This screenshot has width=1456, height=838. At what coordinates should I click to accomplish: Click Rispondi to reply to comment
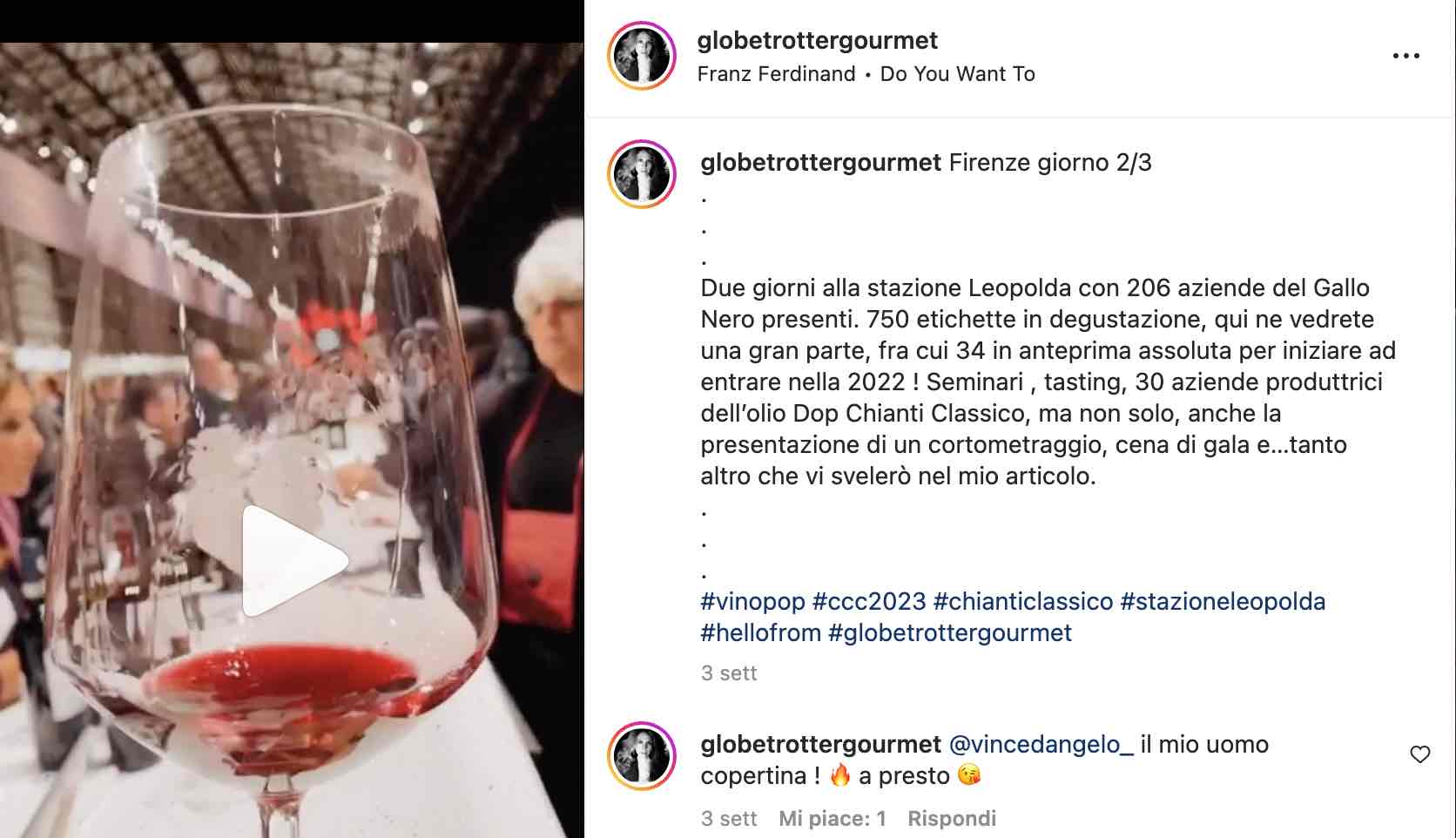[952, 819]
